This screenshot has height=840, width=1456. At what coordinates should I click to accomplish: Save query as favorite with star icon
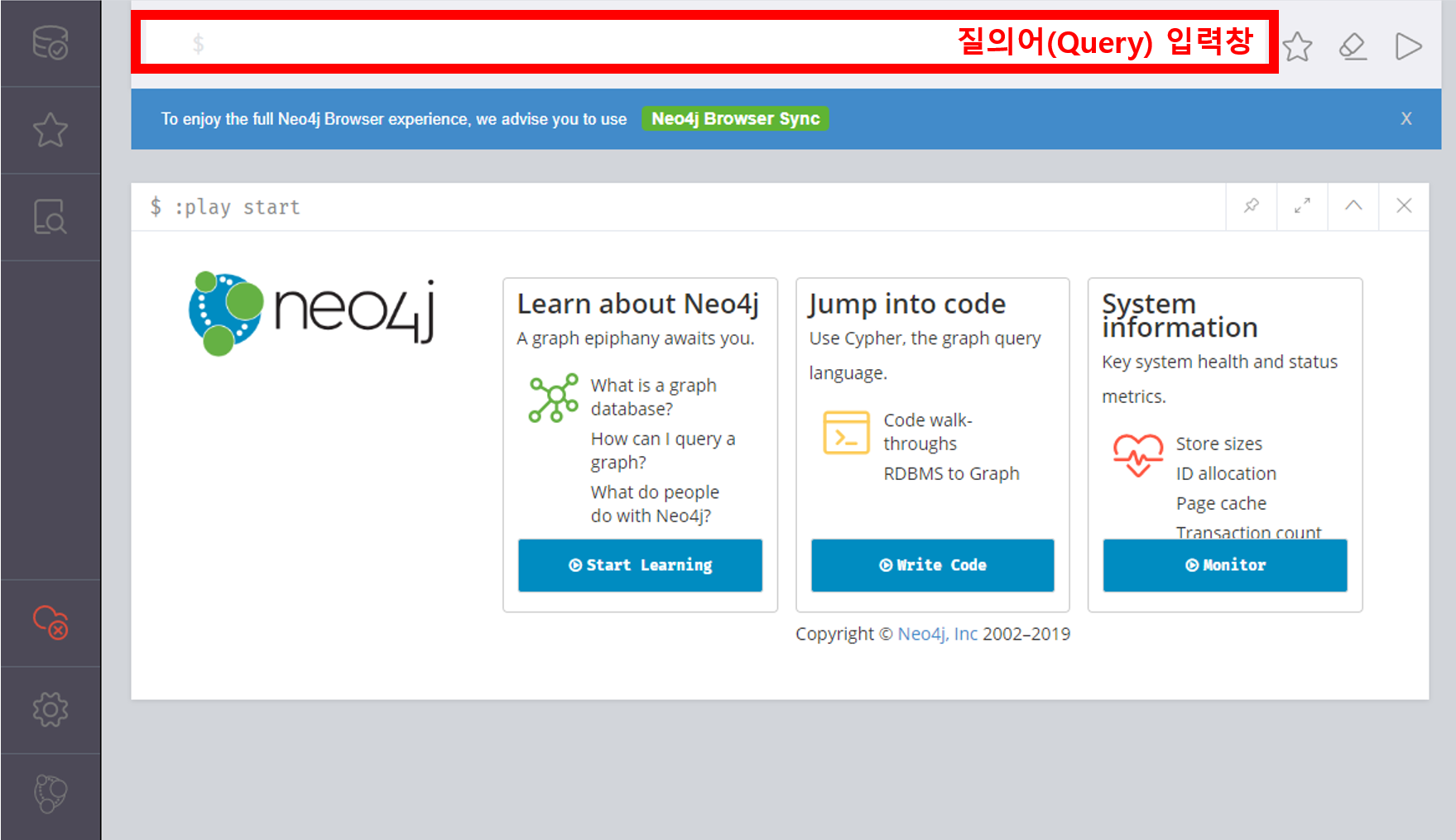[x=1297, y=46]
